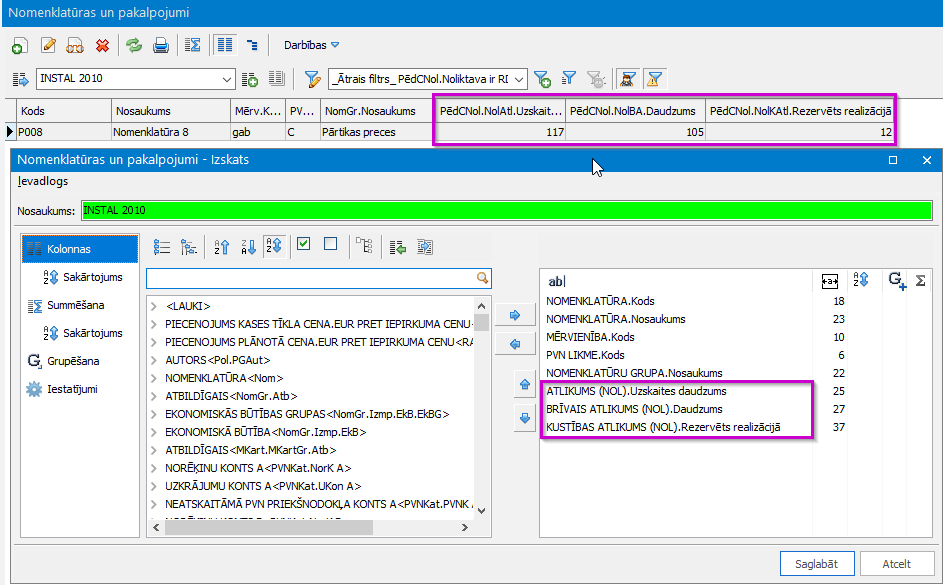Click the sort A to Z ascending icon

coord(222,247)
